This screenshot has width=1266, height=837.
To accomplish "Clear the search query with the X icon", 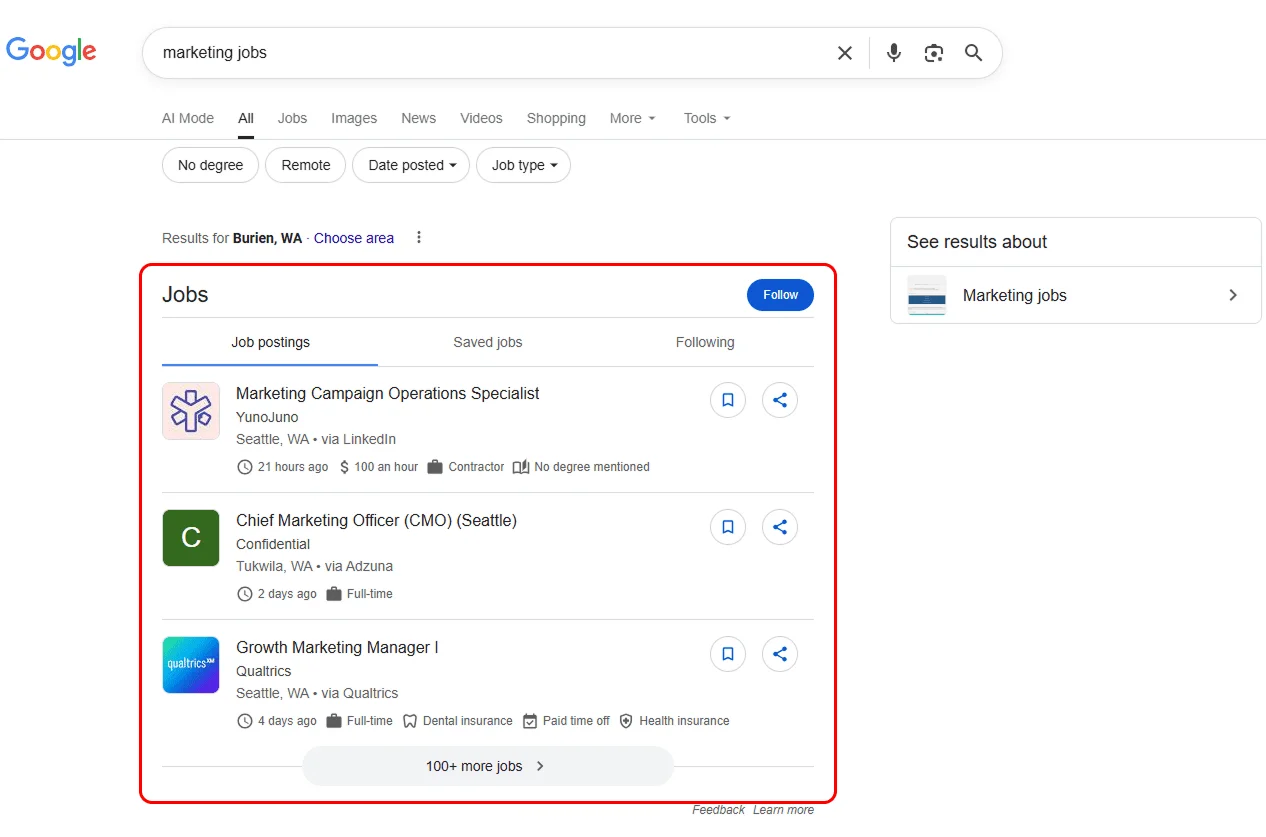I will [x=844, y=52].
